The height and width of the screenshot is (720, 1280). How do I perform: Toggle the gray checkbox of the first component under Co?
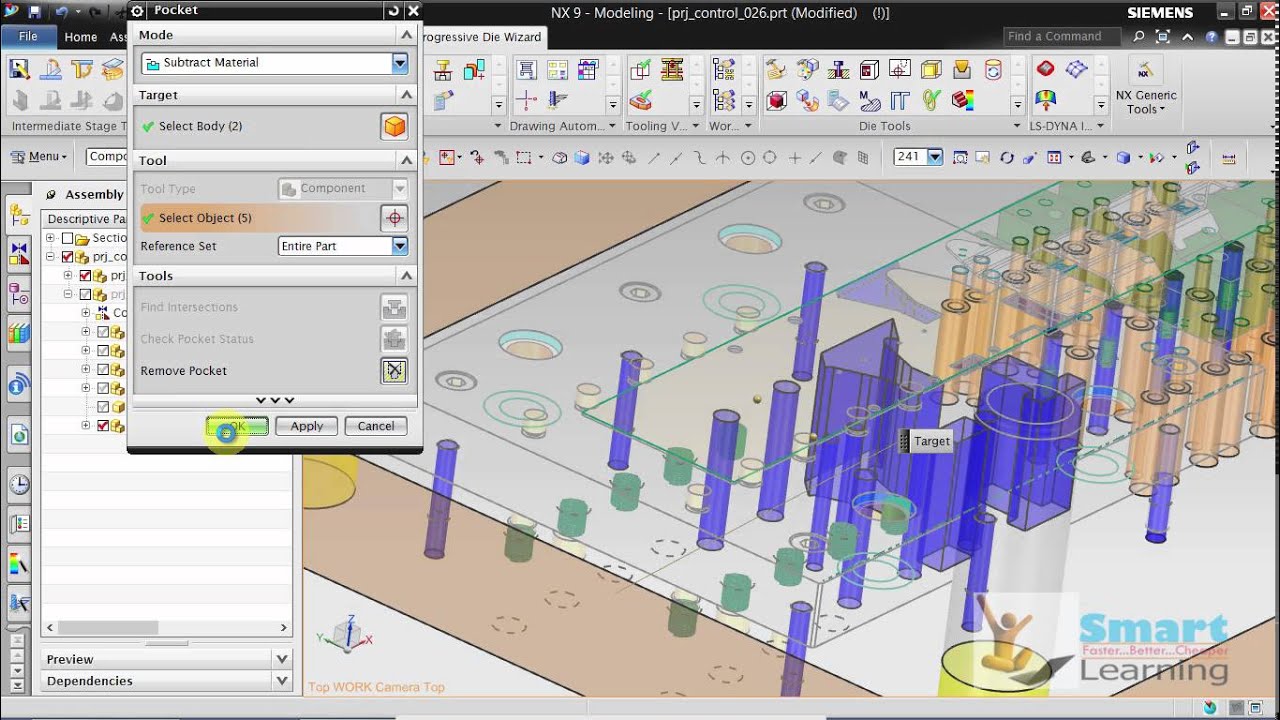[103, 332]
